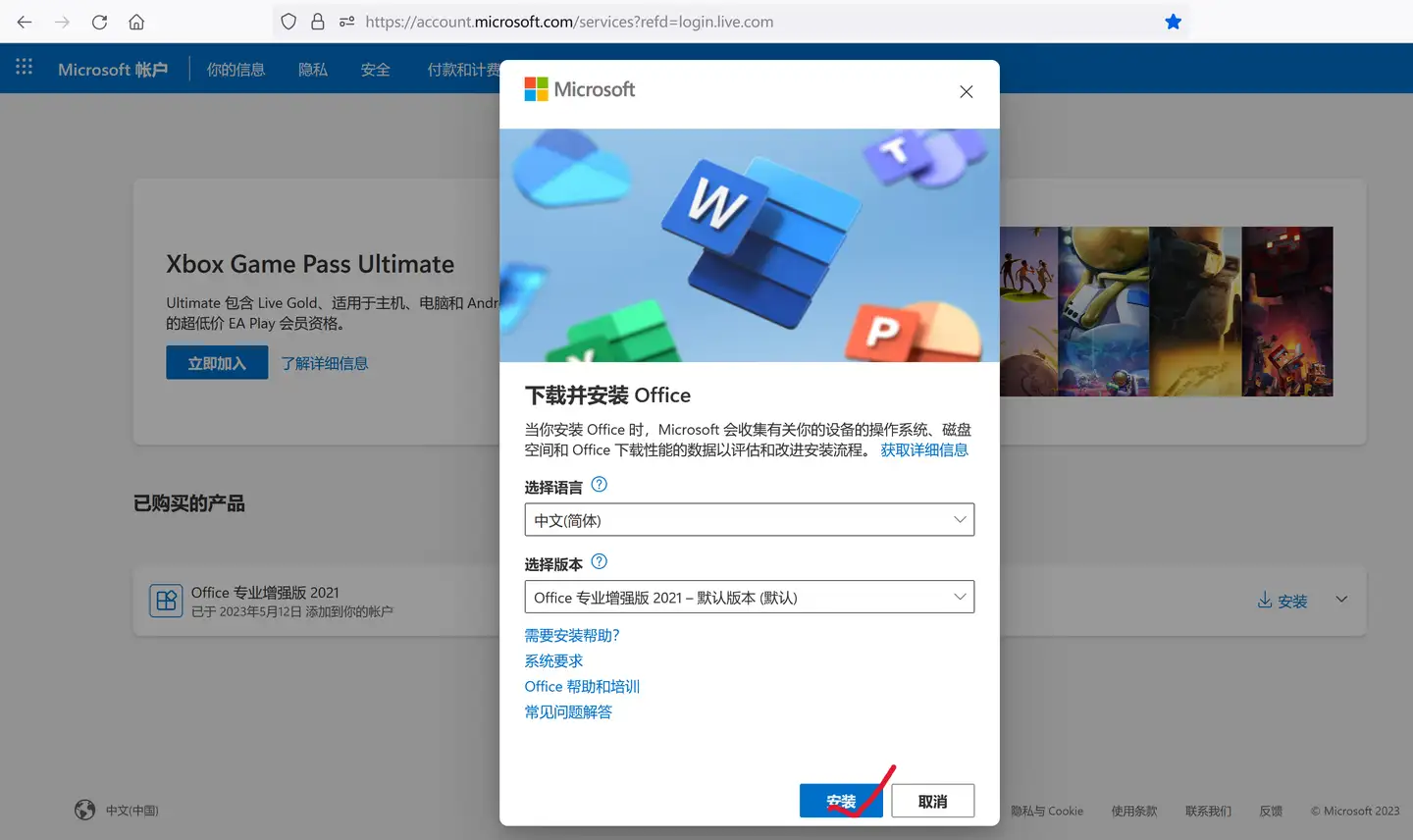Viewport: 1413px width, 840px height.
Task: Open Office 帮助和培训 link
Action: [582, 686]
